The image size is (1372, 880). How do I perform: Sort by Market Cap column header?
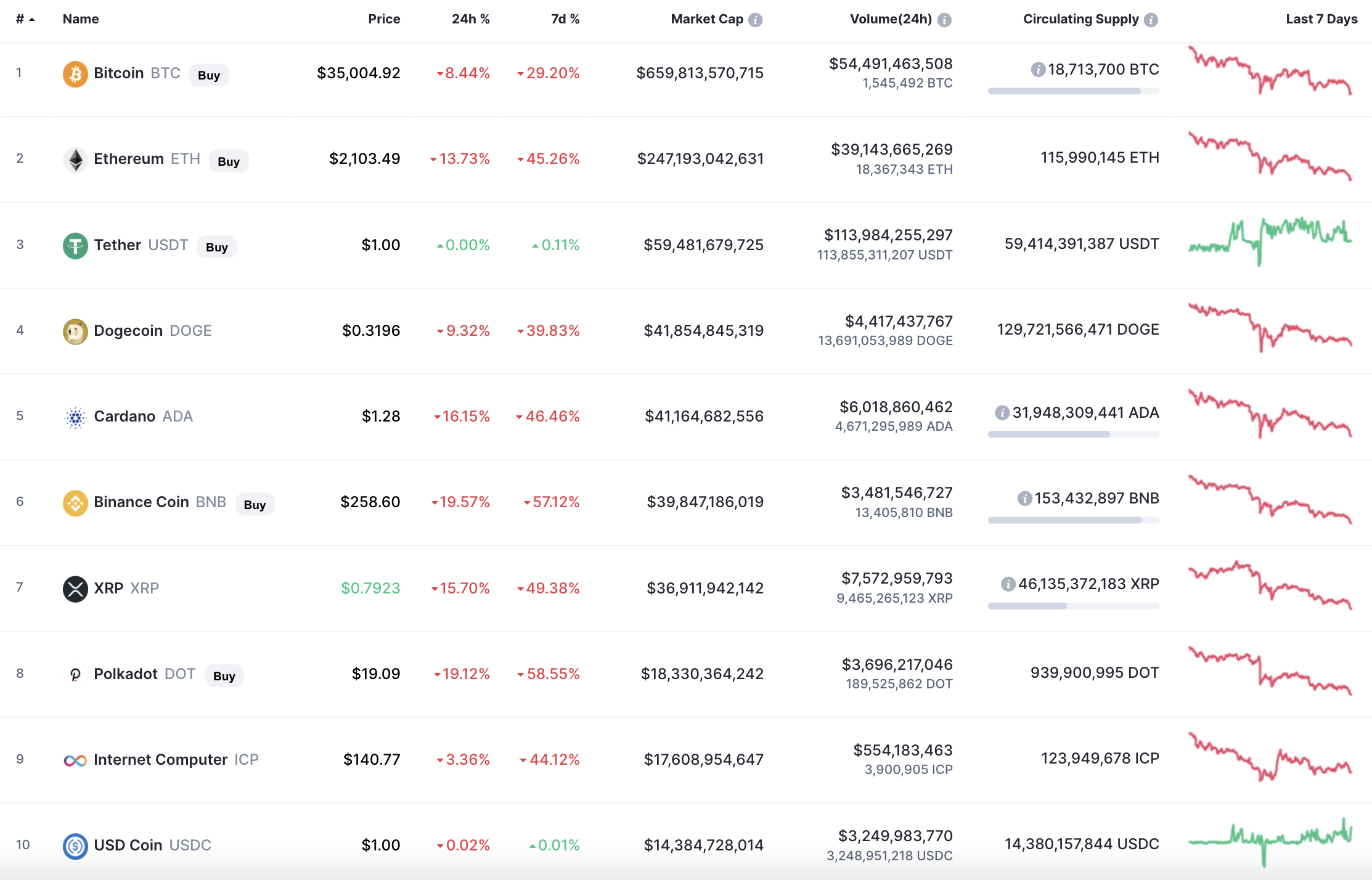[x=707, y=19]
